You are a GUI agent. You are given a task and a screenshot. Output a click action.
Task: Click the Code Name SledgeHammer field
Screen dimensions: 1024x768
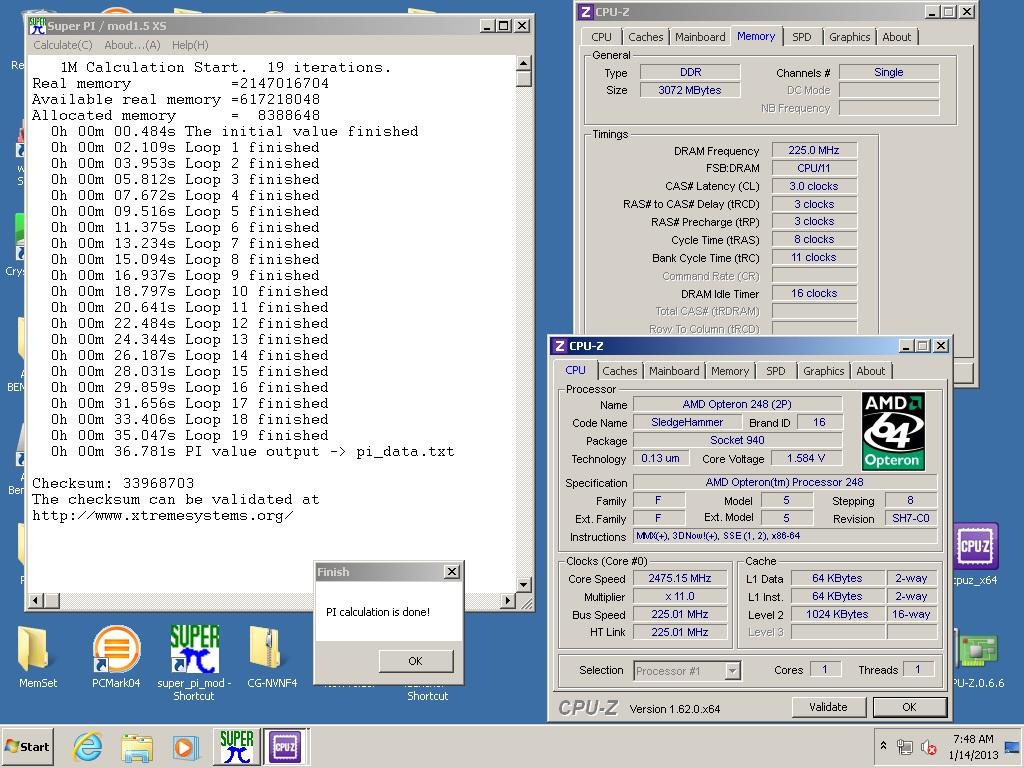(x=687, y=423)
